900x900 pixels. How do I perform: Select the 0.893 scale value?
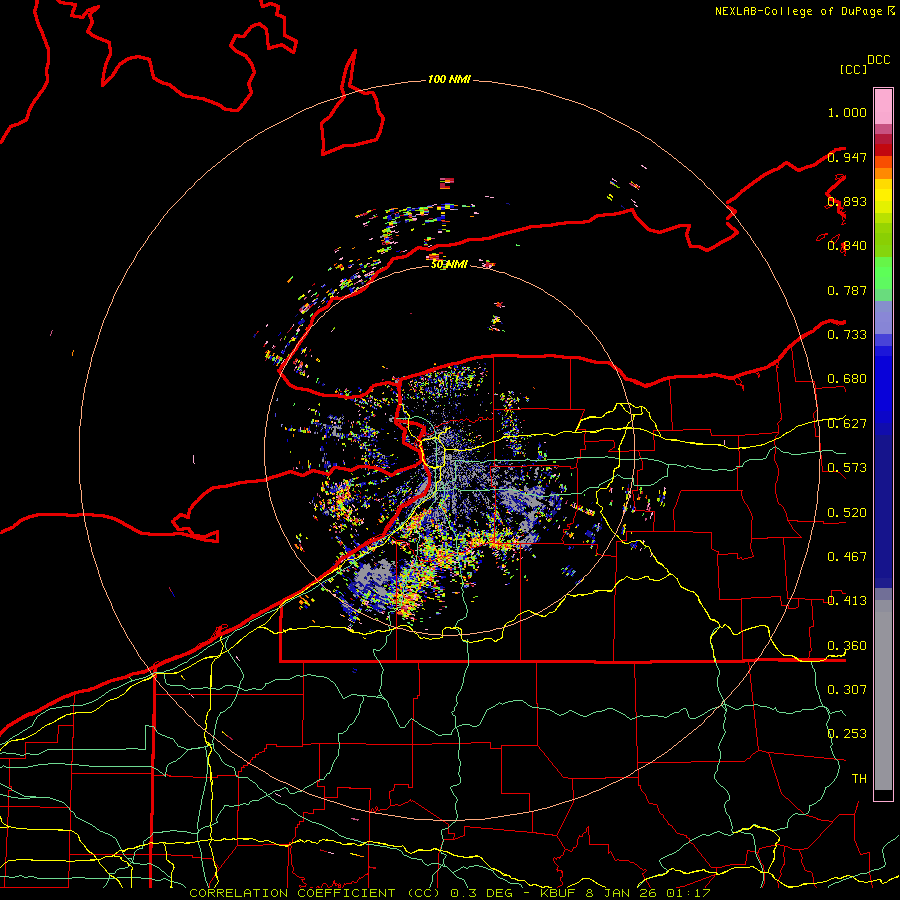click(847, 201)
